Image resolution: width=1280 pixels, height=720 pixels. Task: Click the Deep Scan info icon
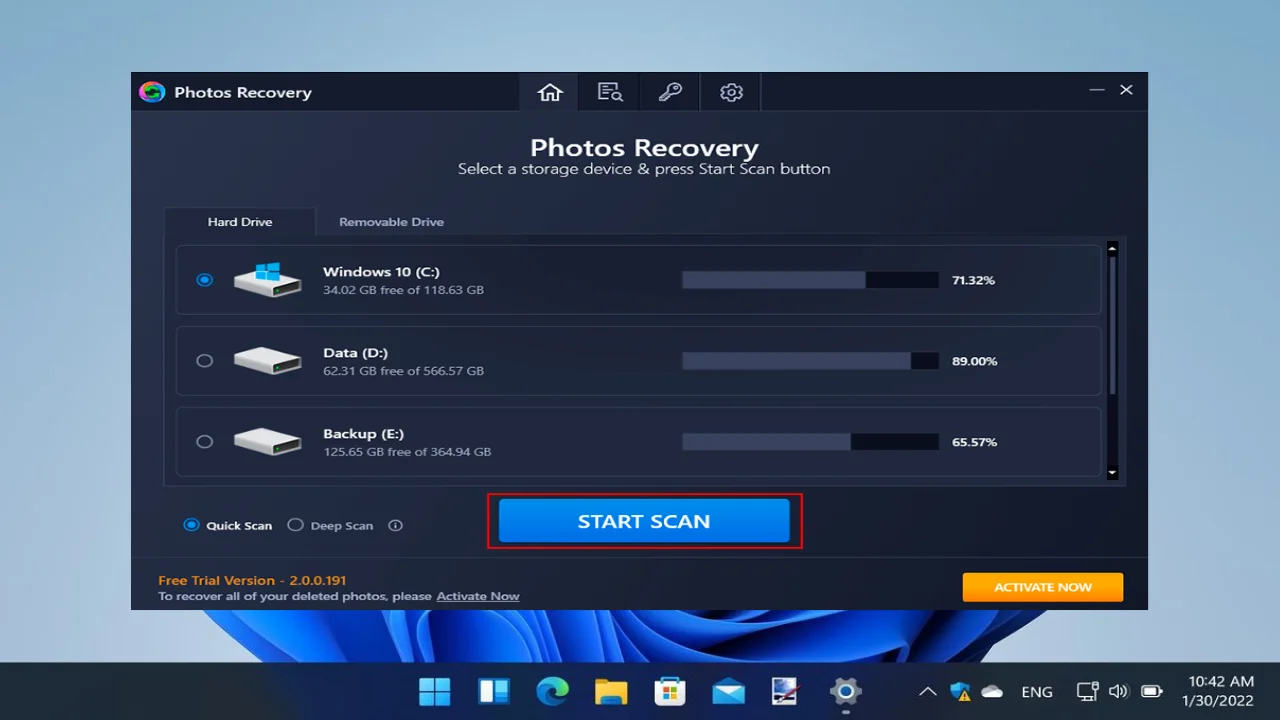tap(395, 525)
